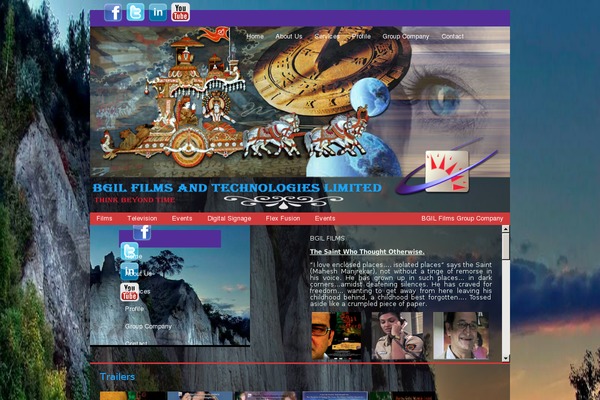The image size is (600, 400).
Task: Click the Trailers heading
Action: [117, 377]
